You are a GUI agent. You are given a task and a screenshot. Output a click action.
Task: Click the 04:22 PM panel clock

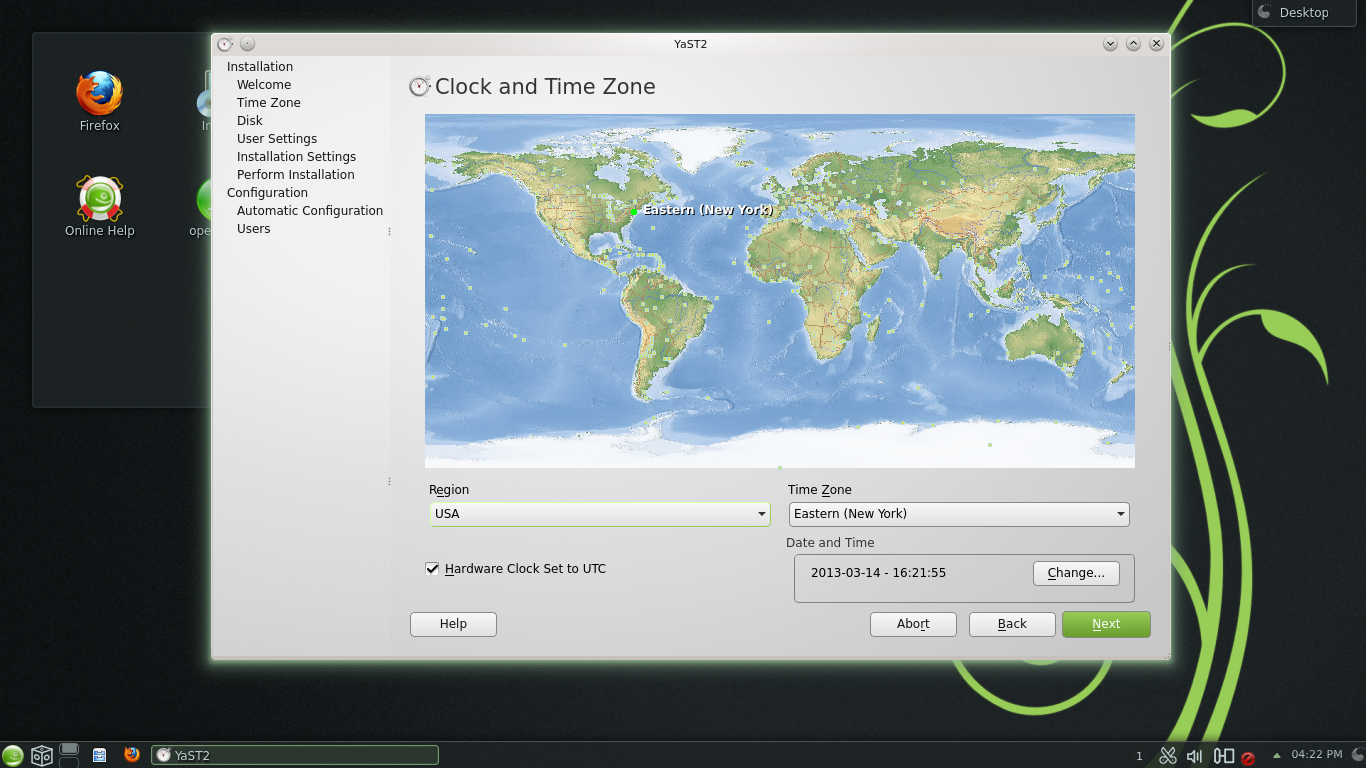tap(1316, 755)
